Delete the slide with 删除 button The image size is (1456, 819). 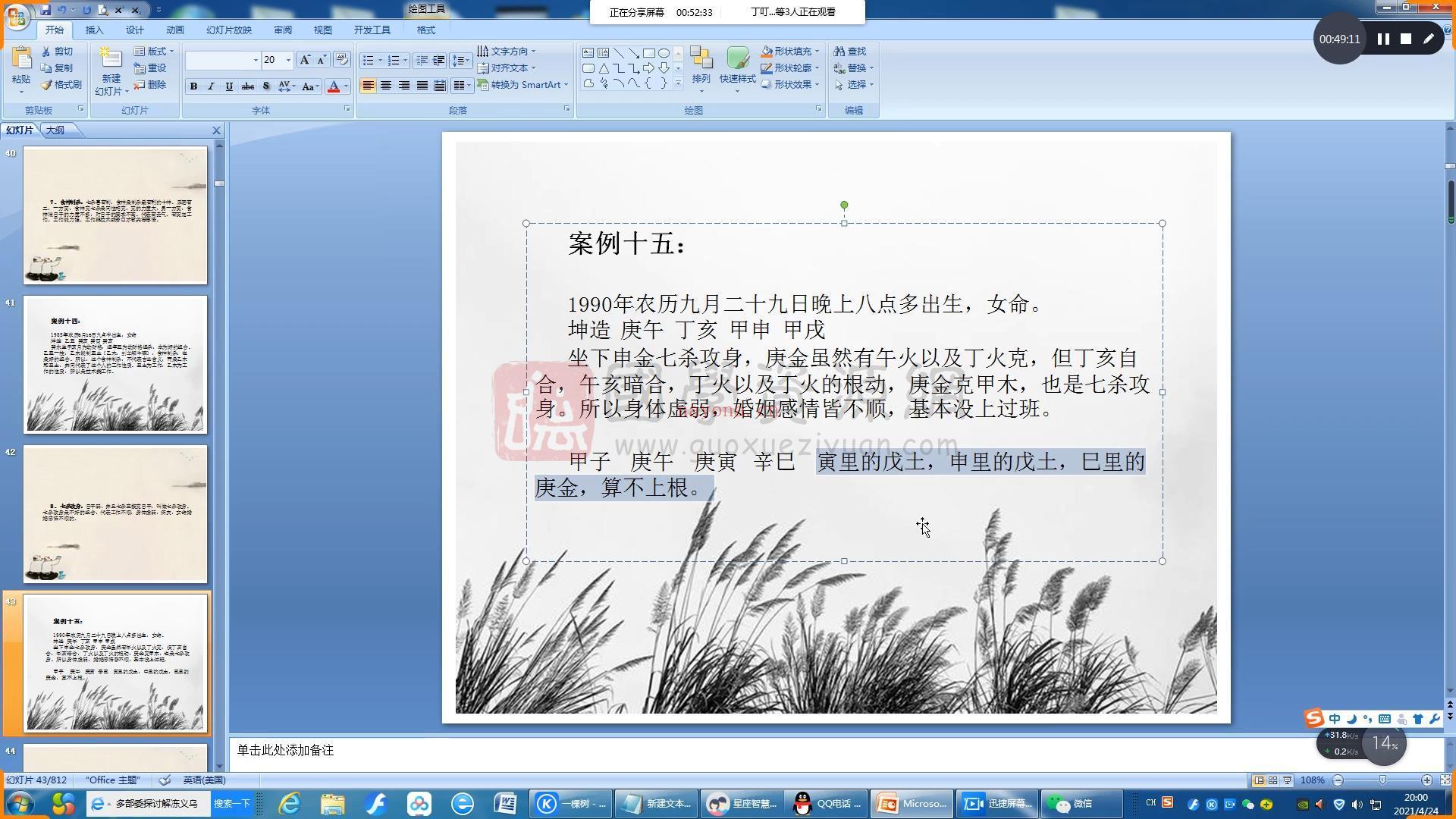tap(150, 84)
